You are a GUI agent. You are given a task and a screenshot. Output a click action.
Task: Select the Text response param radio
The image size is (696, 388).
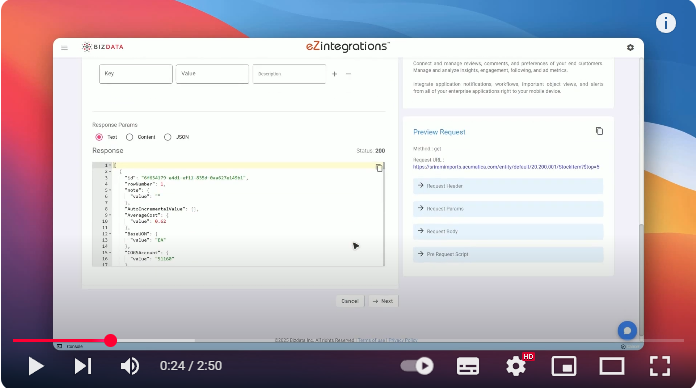[x=99, y=137]
